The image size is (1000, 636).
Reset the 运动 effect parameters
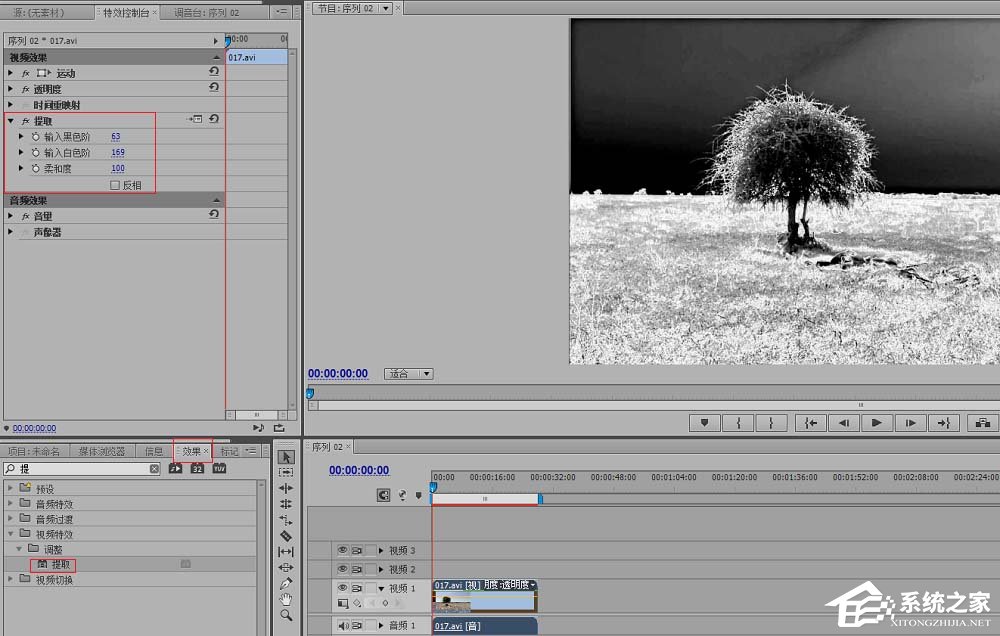(x=214, y=73)
